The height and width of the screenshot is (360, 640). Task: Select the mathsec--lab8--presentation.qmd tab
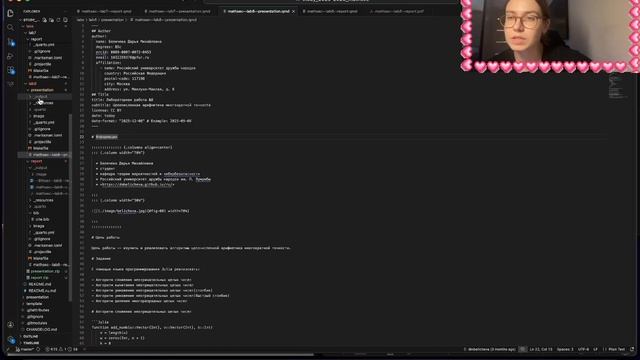click(x=258, y=11)
